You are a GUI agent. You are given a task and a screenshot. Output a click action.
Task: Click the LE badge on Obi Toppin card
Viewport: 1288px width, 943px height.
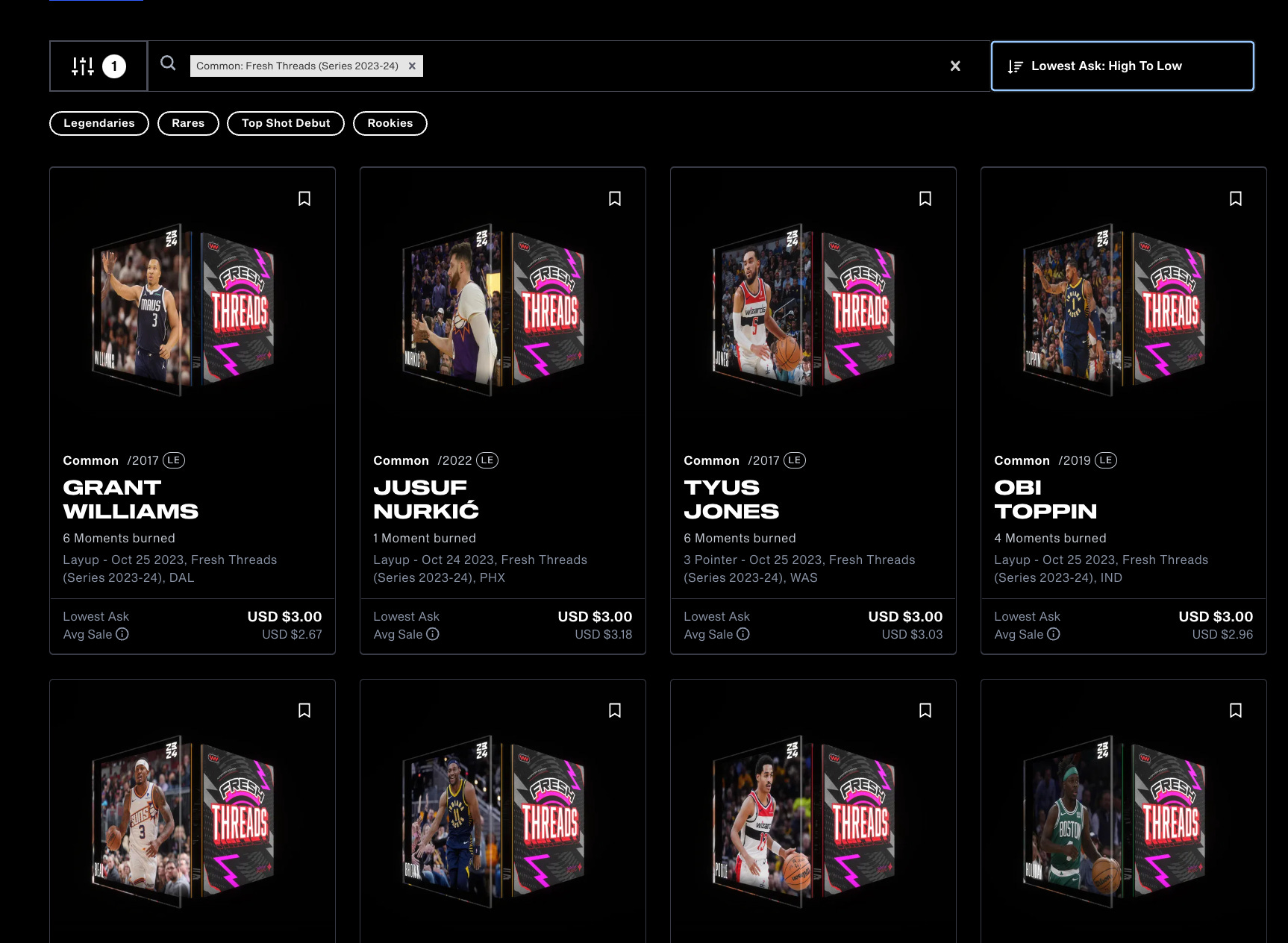[x=1106, y=460]
